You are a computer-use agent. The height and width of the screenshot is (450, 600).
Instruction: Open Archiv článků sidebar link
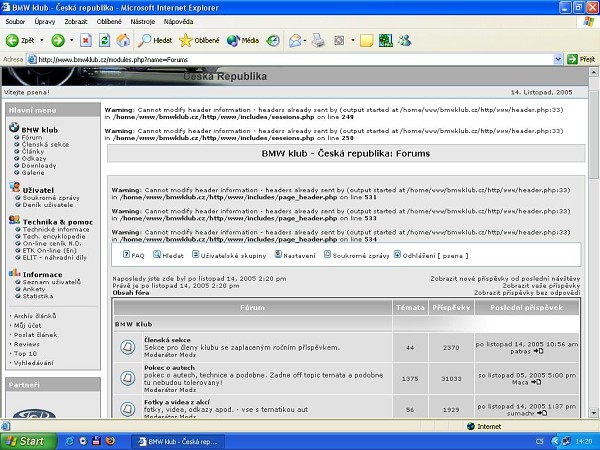35,316
